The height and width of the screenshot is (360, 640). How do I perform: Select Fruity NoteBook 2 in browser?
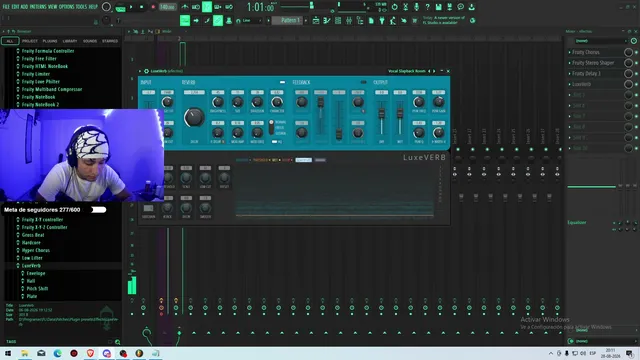[40, 105]
